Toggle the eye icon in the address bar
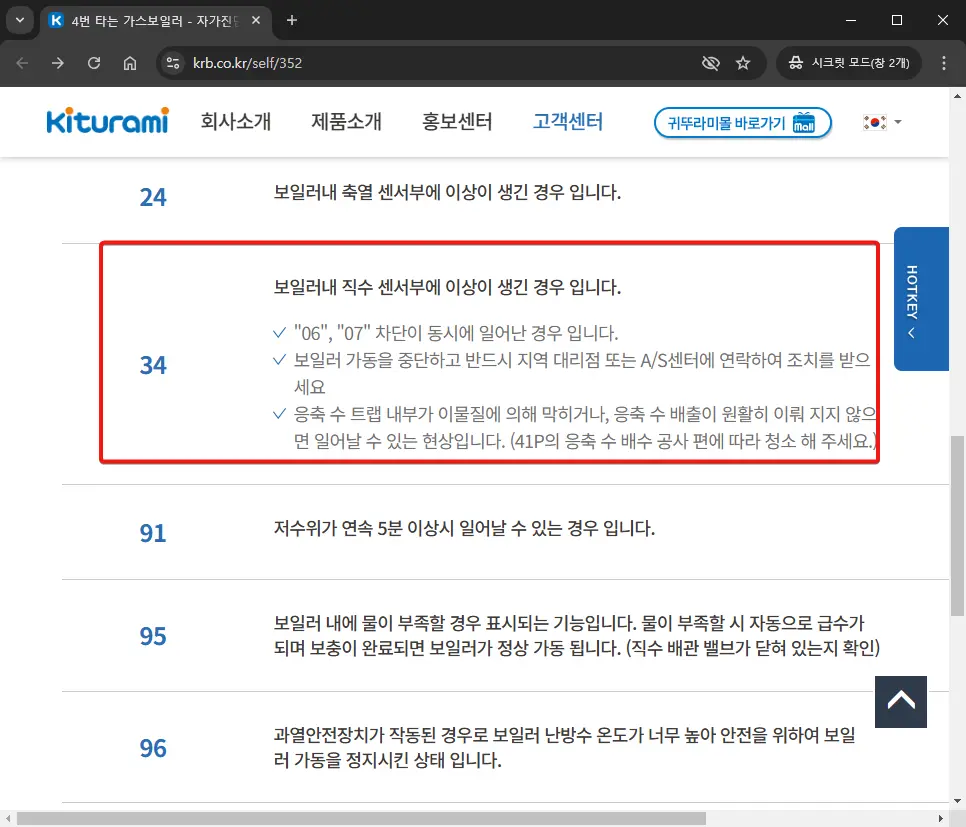This screenshot has width=966, height=827. (710, 62)
